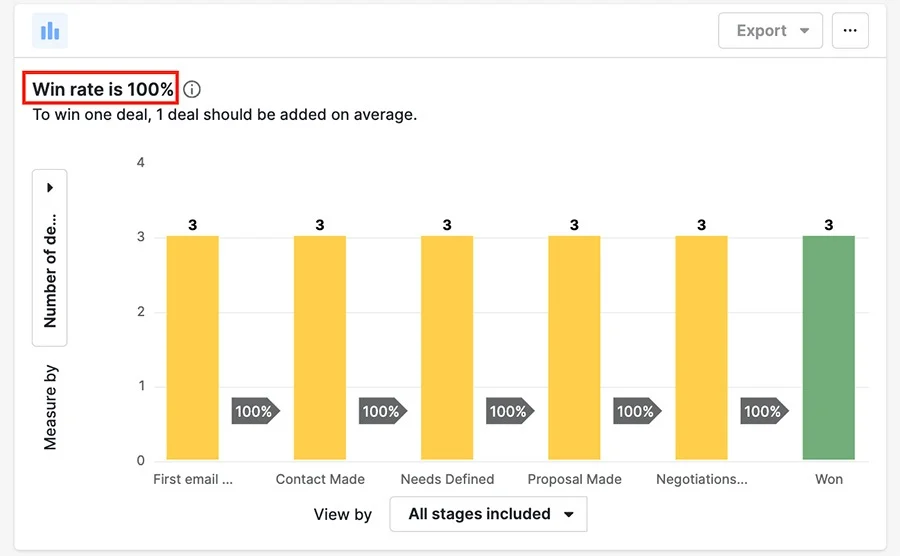
Task: Click 100% conversion arrow before Won
Action: click(765, 411)
